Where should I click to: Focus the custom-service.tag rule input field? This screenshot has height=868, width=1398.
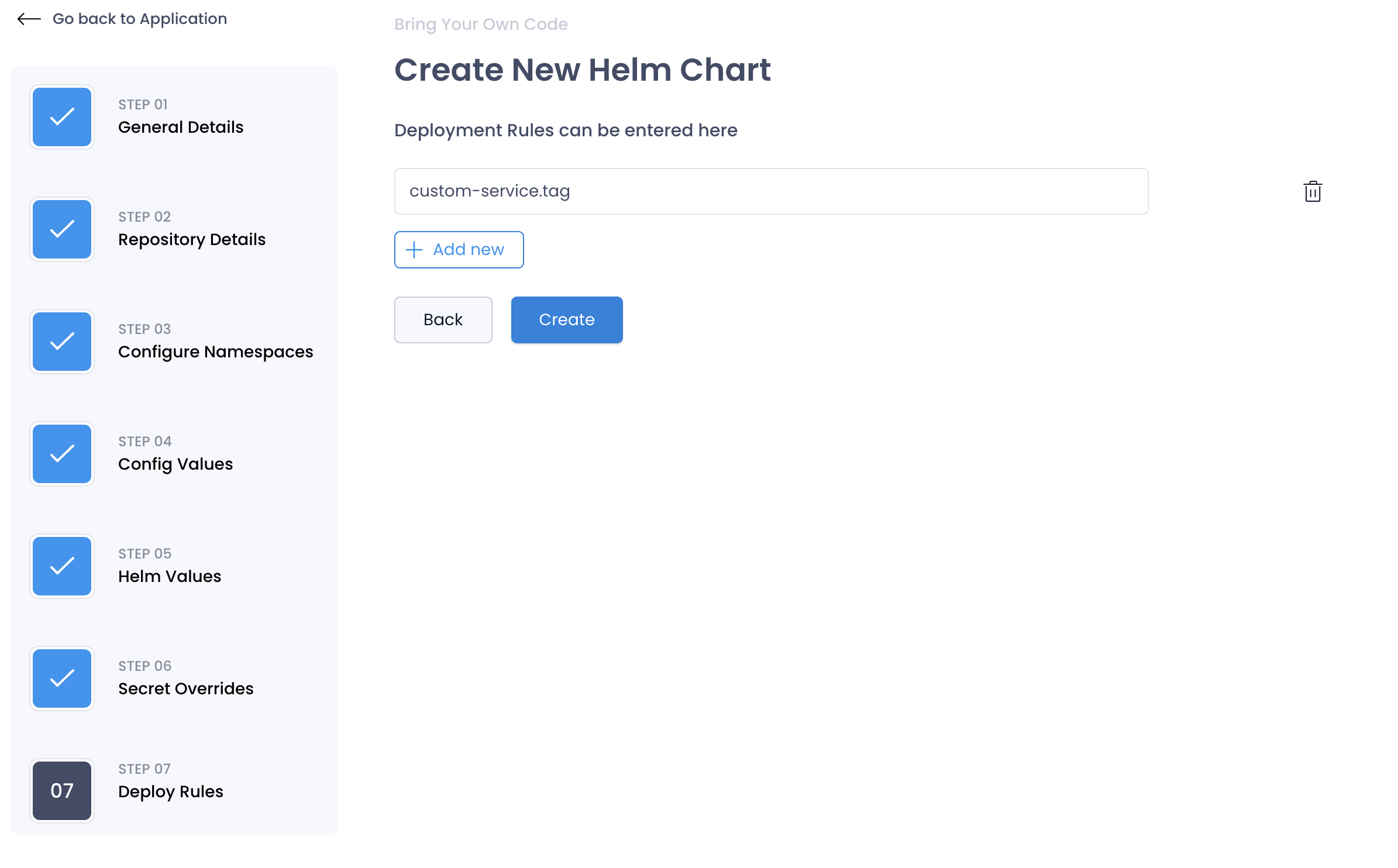click(771, 191)
